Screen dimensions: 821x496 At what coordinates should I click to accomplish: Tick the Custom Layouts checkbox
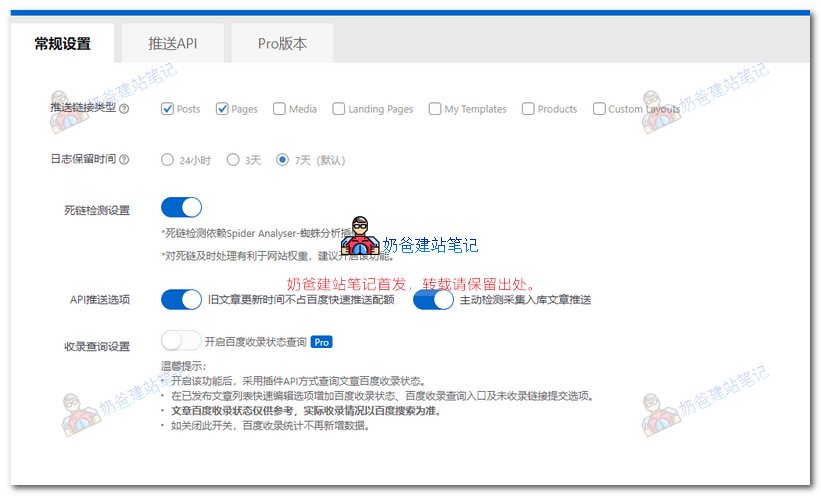599,109
